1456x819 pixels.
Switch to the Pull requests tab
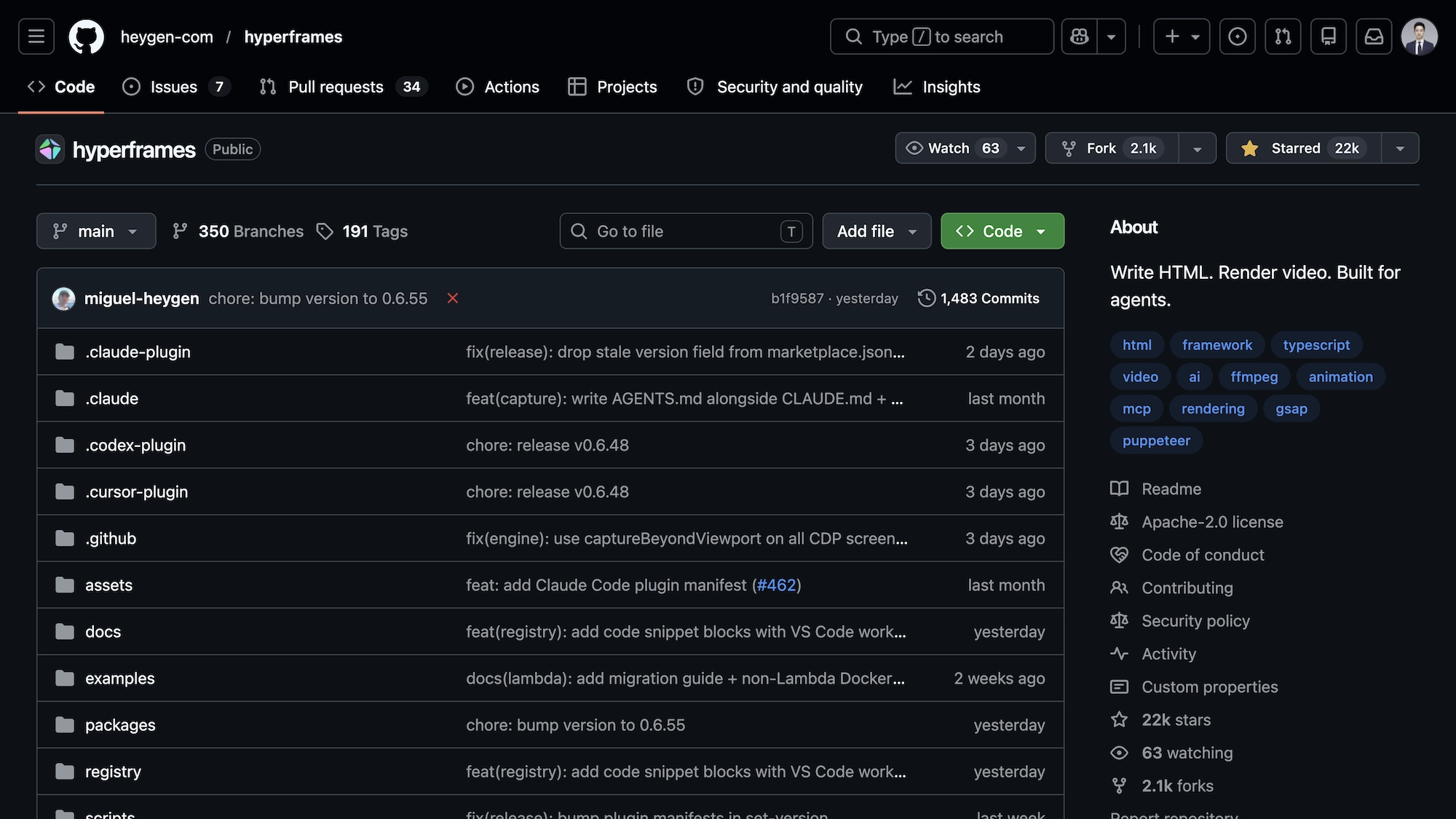[x=344, y=87]
